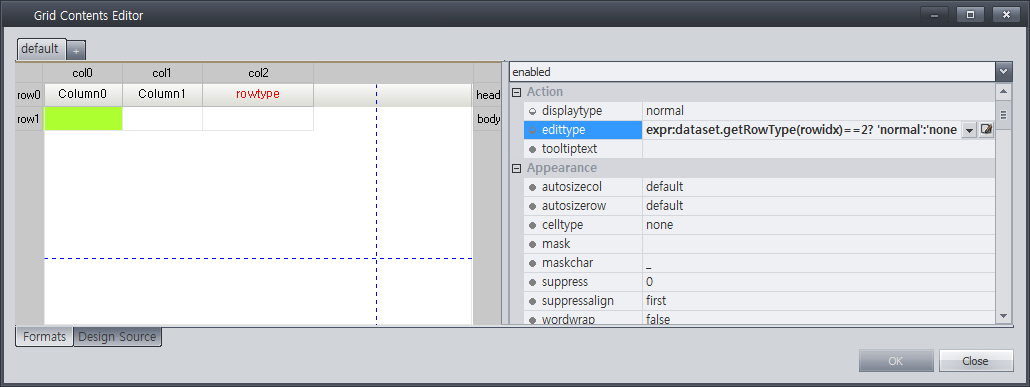The width and height of the screenshot is (1030, 387).
Task: Click the bullet icon beside displaytype
Action: click(x=532, y=111)
